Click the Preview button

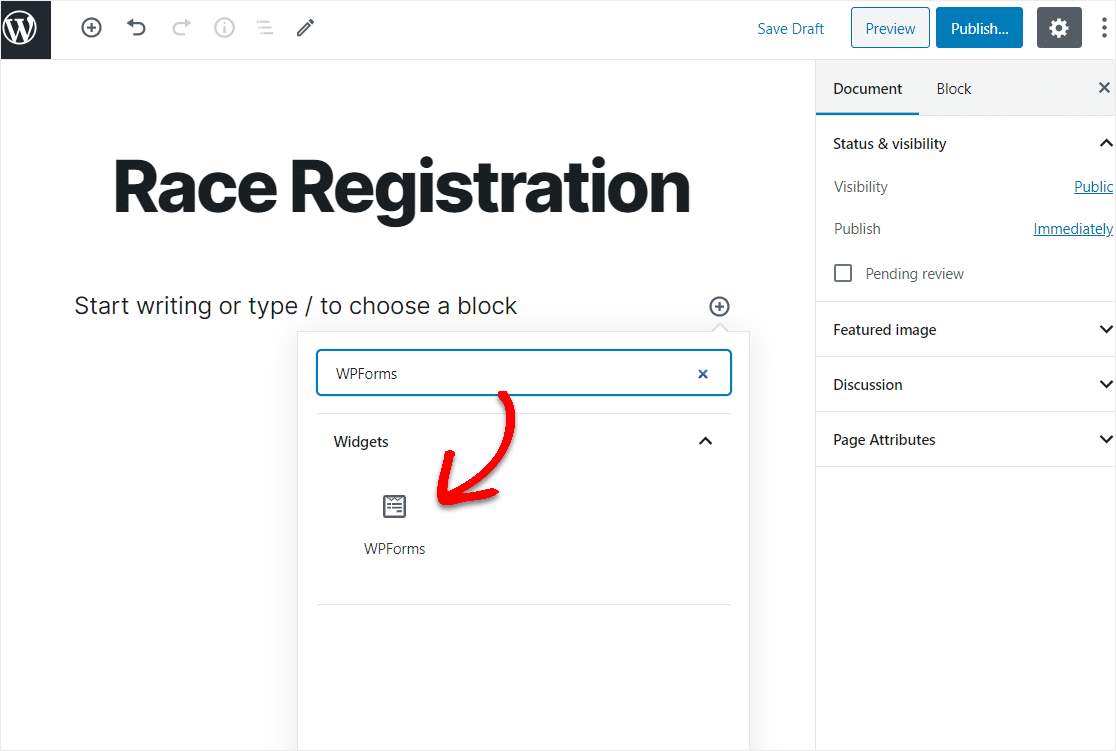click(x=889, y=27)
